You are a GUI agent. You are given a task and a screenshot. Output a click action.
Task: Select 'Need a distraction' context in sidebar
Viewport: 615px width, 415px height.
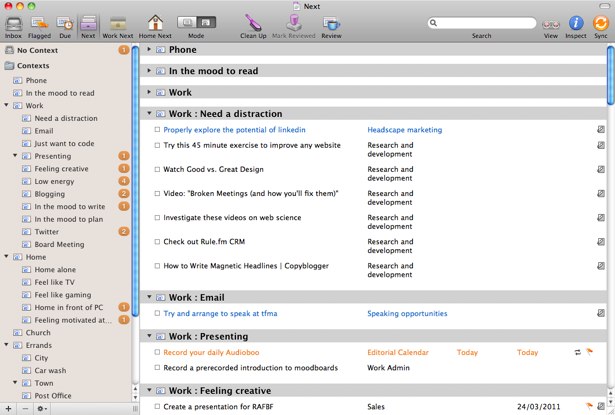66,118
